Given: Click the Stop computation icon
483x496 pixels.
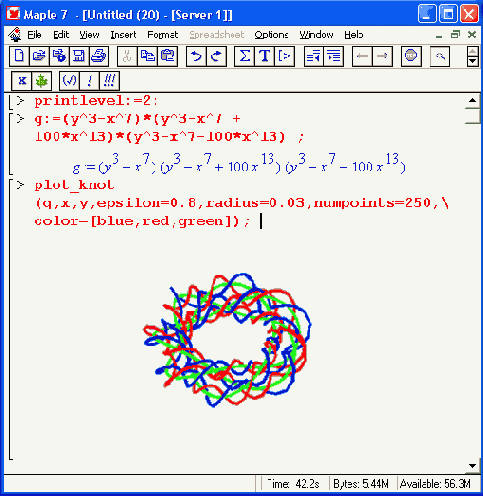Looking at the screenshot, I should 411,56.
